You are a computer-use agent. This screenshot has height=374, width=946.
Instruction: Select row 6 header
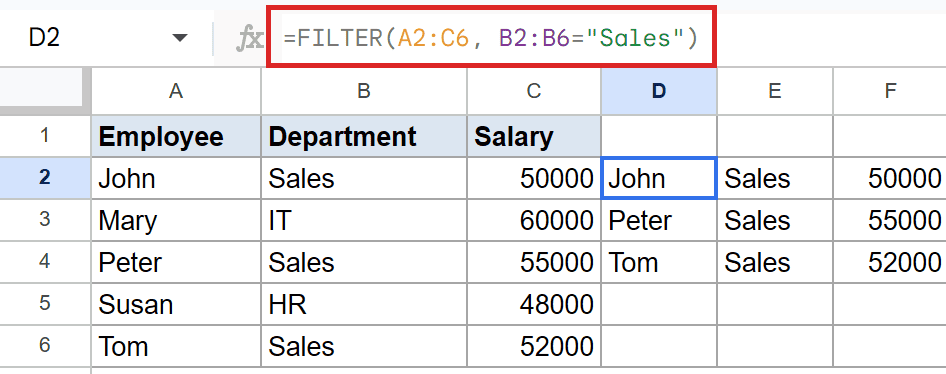pos(45,346)
